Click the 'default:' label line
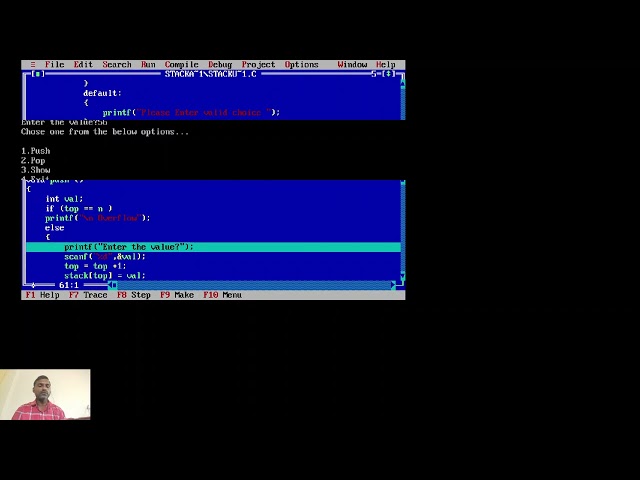This screenshot has height=480, width=640. click(x=102, y=93)
